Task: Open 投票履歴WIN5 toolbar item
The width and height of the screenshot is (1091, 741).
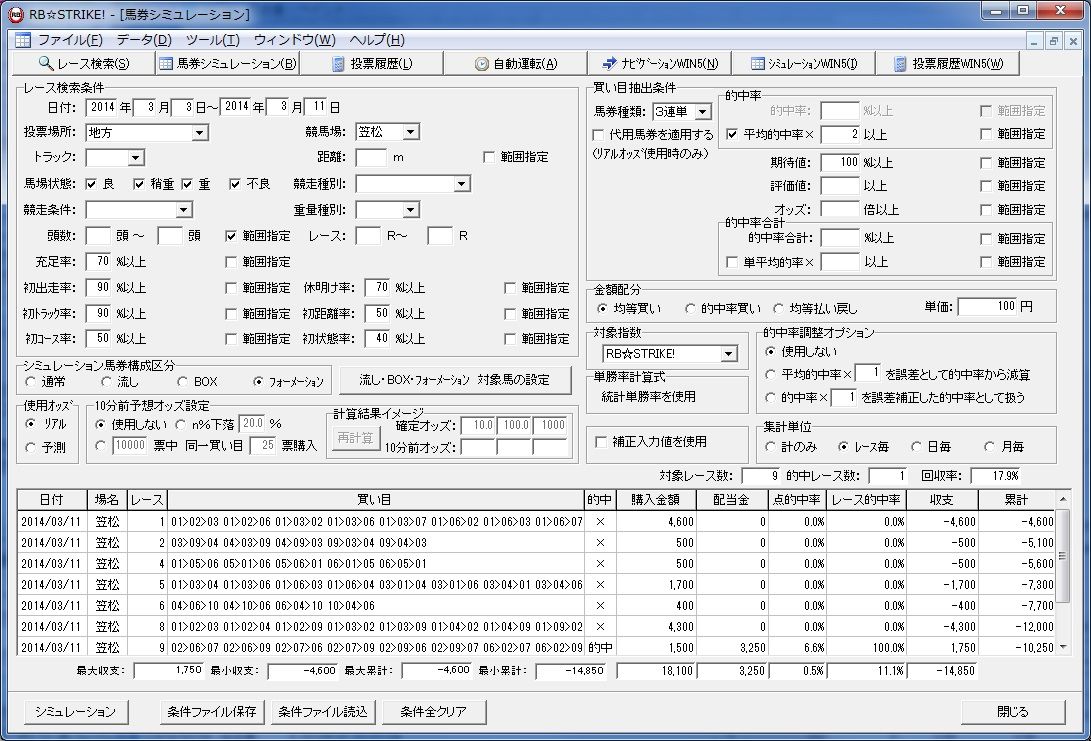Action: [949, 63]
